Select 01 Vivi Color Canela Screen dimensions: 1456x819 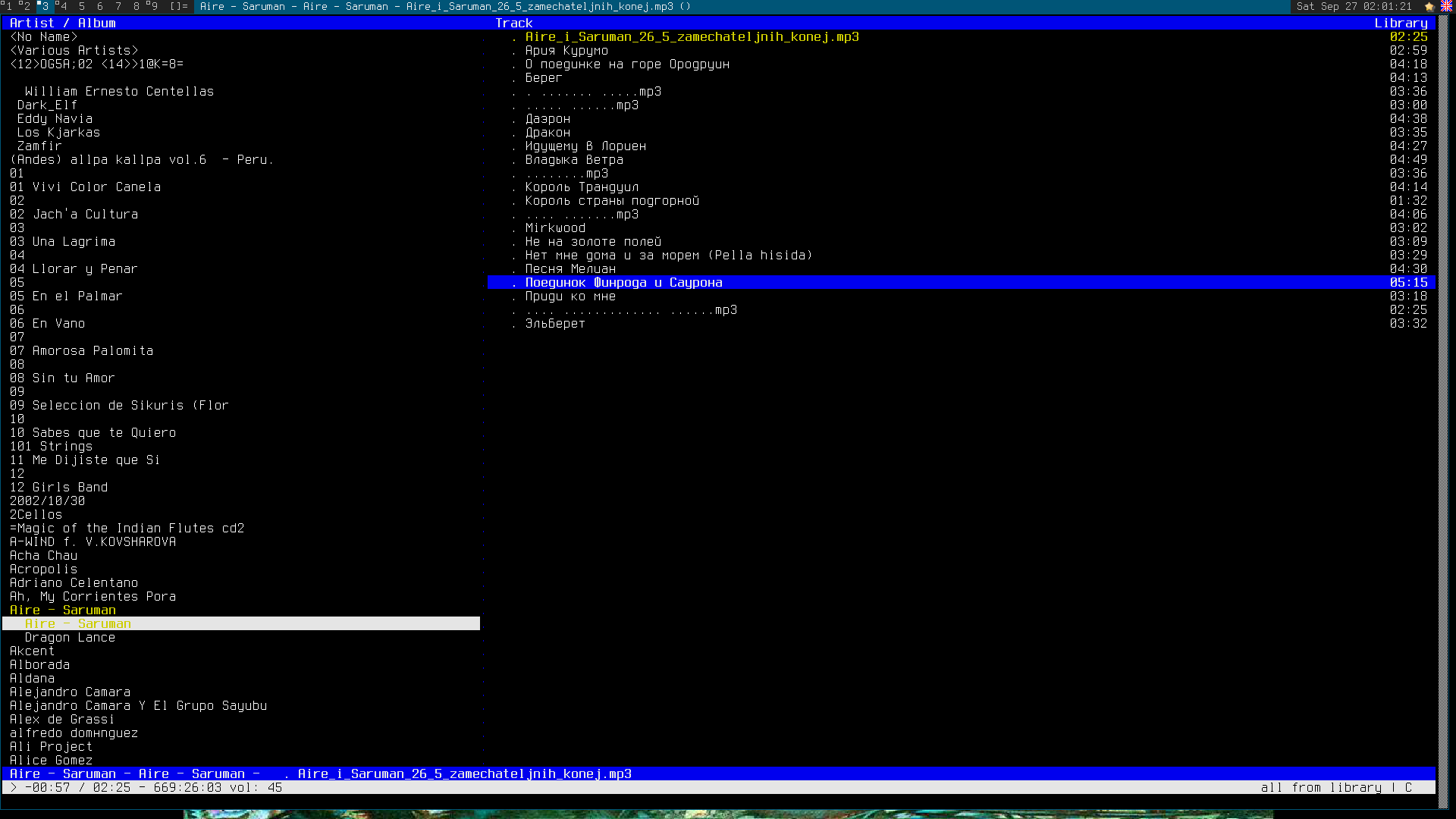click(85, 187)
